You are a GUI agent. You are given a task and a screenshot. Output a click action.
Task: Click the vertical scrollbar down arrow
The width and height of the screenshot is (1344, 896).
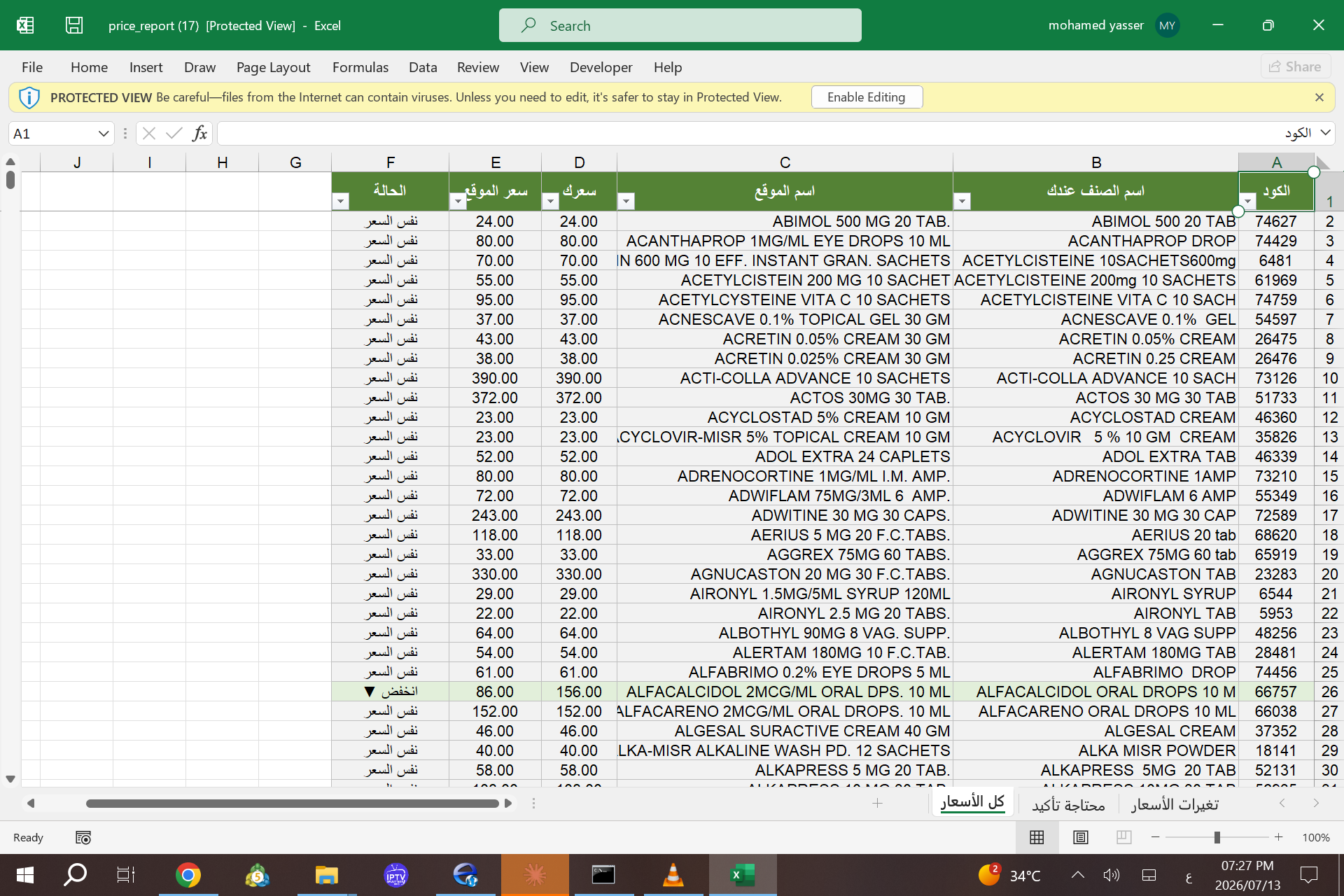point(10,779)
